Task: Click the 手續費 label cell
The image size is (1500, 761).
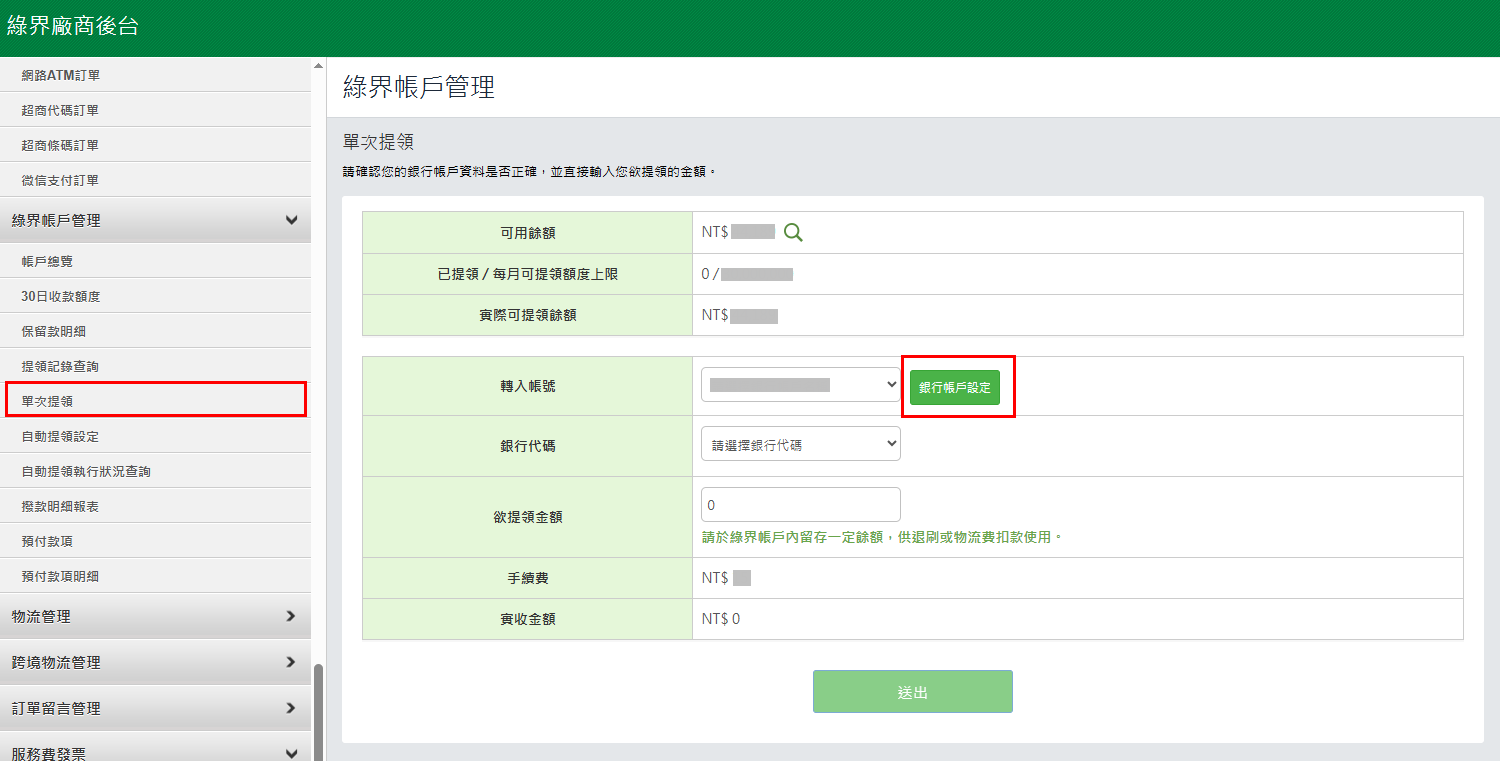Action: [x=527, y=578]
